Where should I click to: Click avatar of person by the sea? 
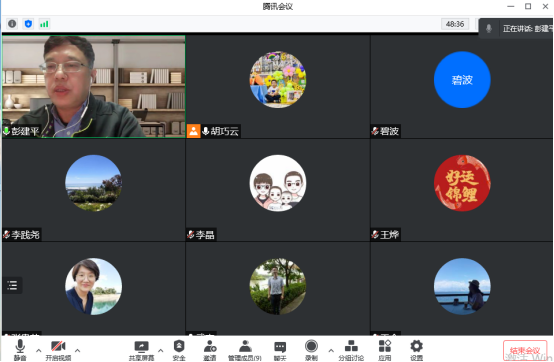462,286
